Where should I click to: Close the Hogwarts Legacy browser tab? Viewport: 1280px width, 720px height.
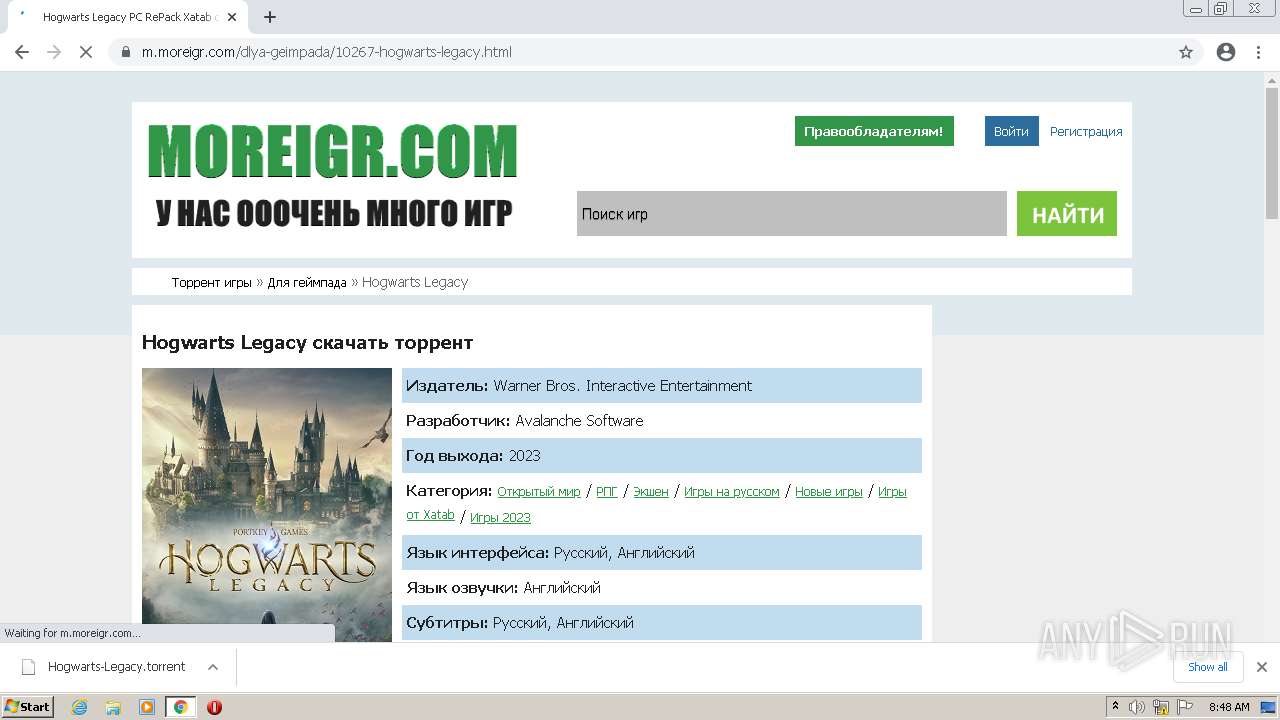pyautogui.click(x=232, y=17)
